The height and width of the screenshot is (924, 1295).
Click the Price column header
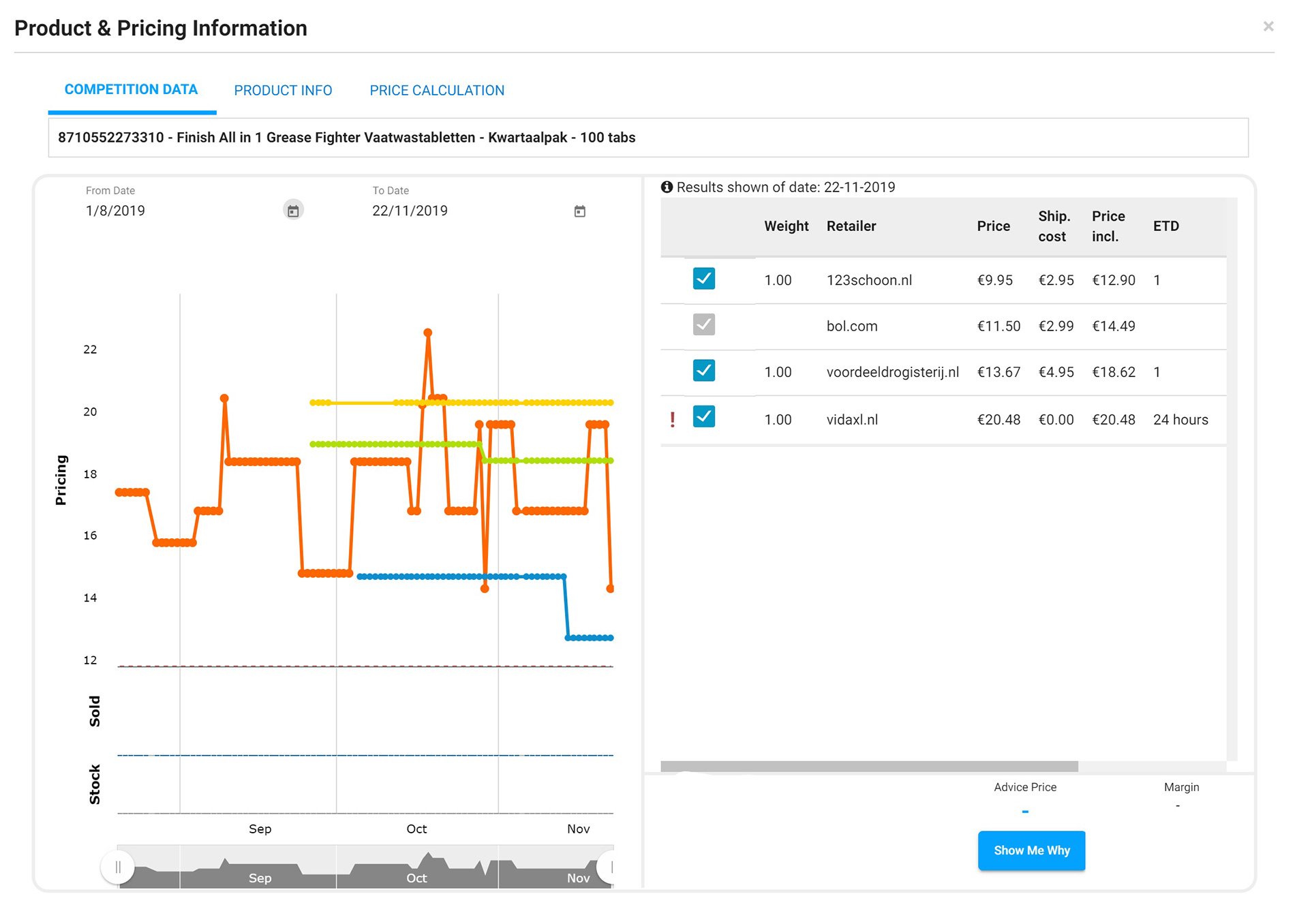(x=994, y=226)
